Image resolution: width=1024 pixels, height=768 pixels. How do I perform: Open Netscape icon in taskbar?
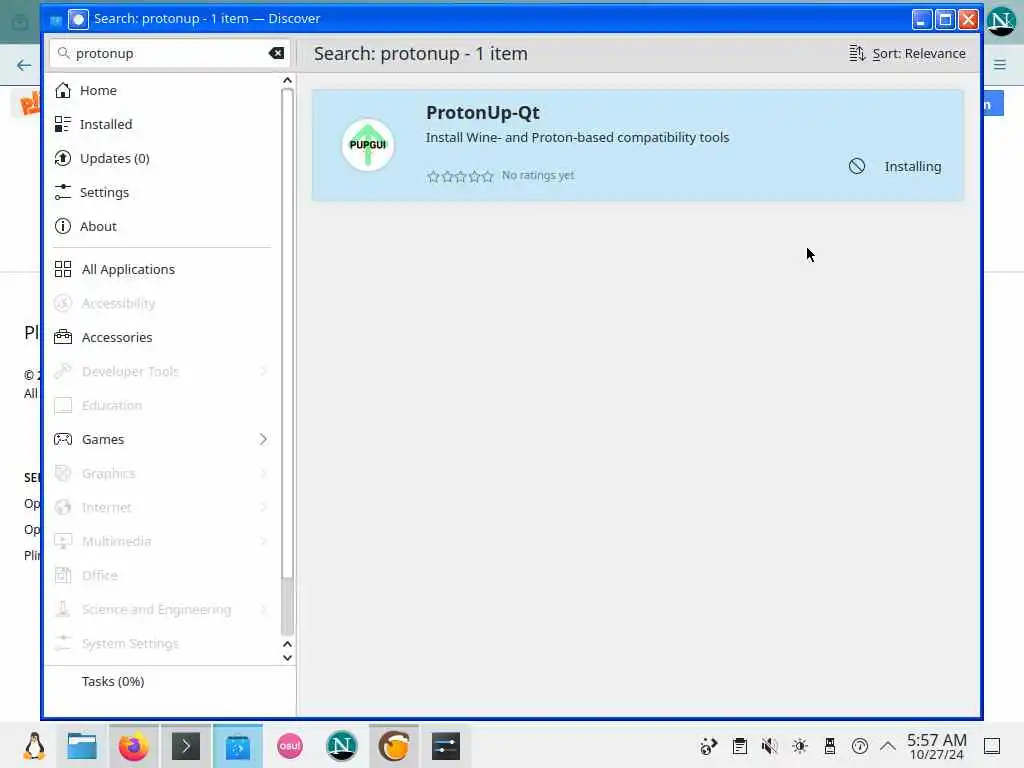coord(342,746)
